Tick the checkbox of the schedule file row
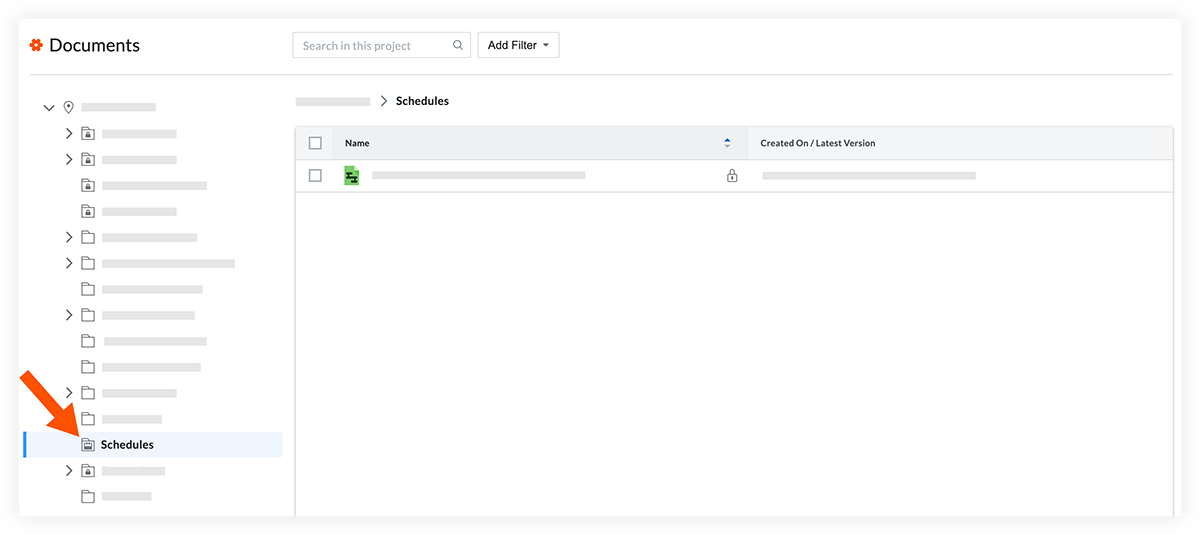1200x535 pixels. [315, 175]
